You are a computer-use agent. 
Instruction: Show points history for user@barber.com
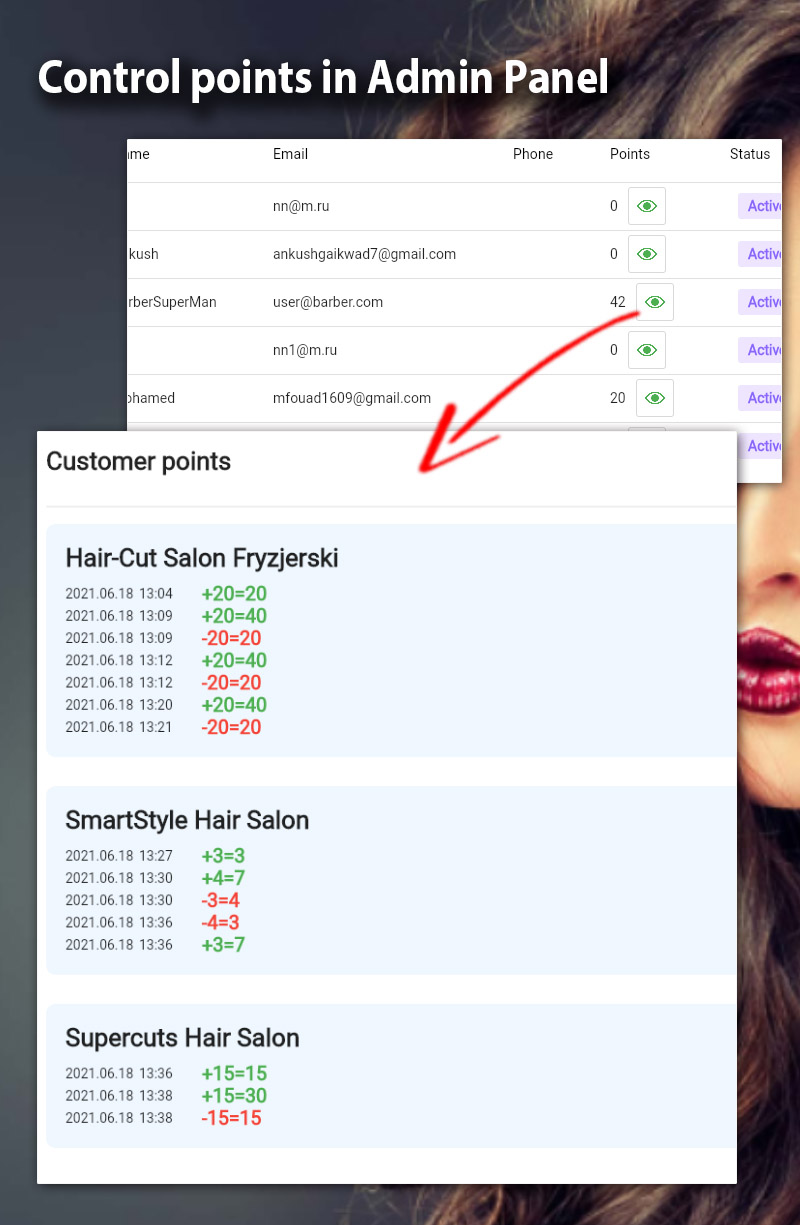pyautogui.click(x=655, y=302)
